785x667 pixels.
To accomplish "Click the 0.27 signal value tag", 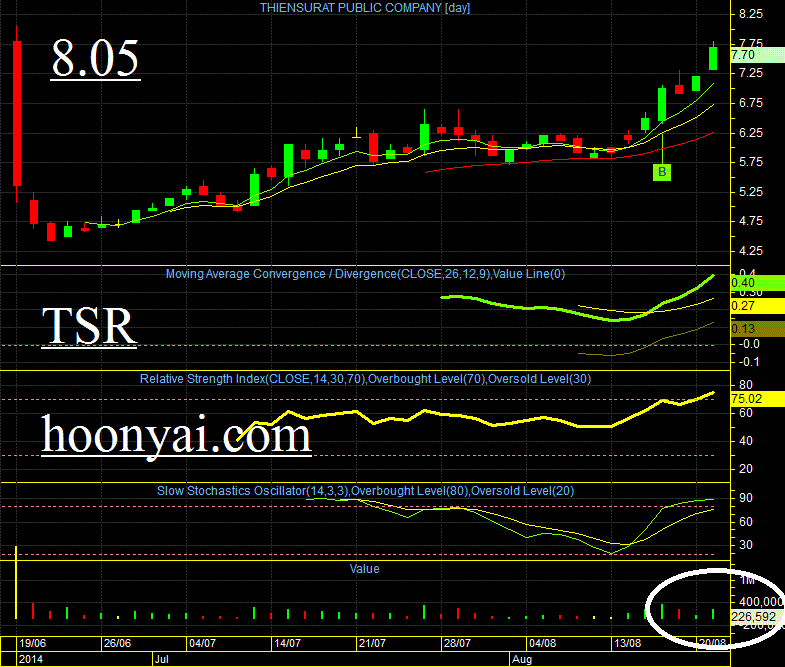I will click(x=757, y=306).
